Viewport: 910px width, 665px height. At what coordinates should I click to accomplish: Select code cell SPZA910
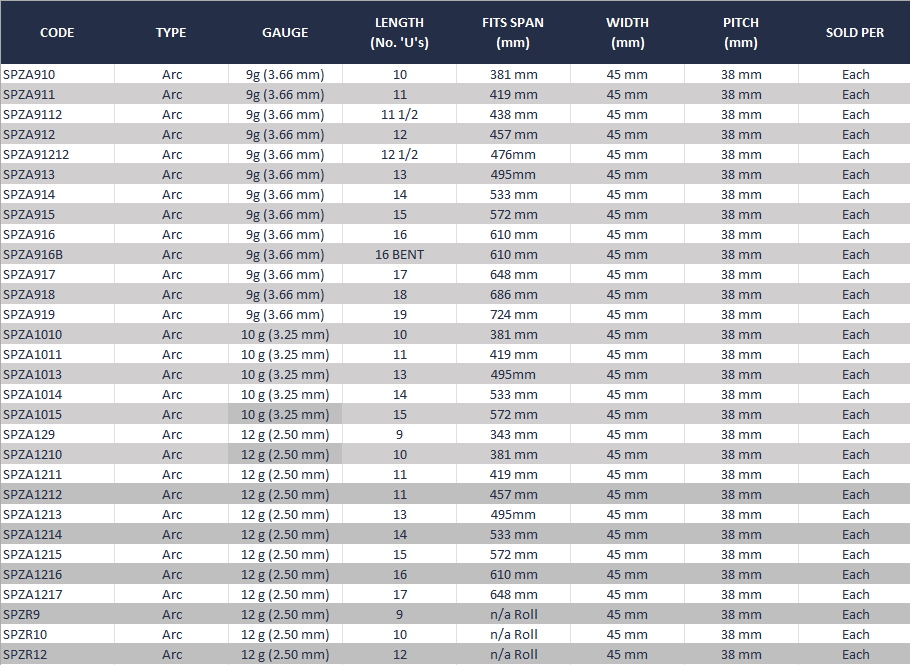click(x=57, y=74)
